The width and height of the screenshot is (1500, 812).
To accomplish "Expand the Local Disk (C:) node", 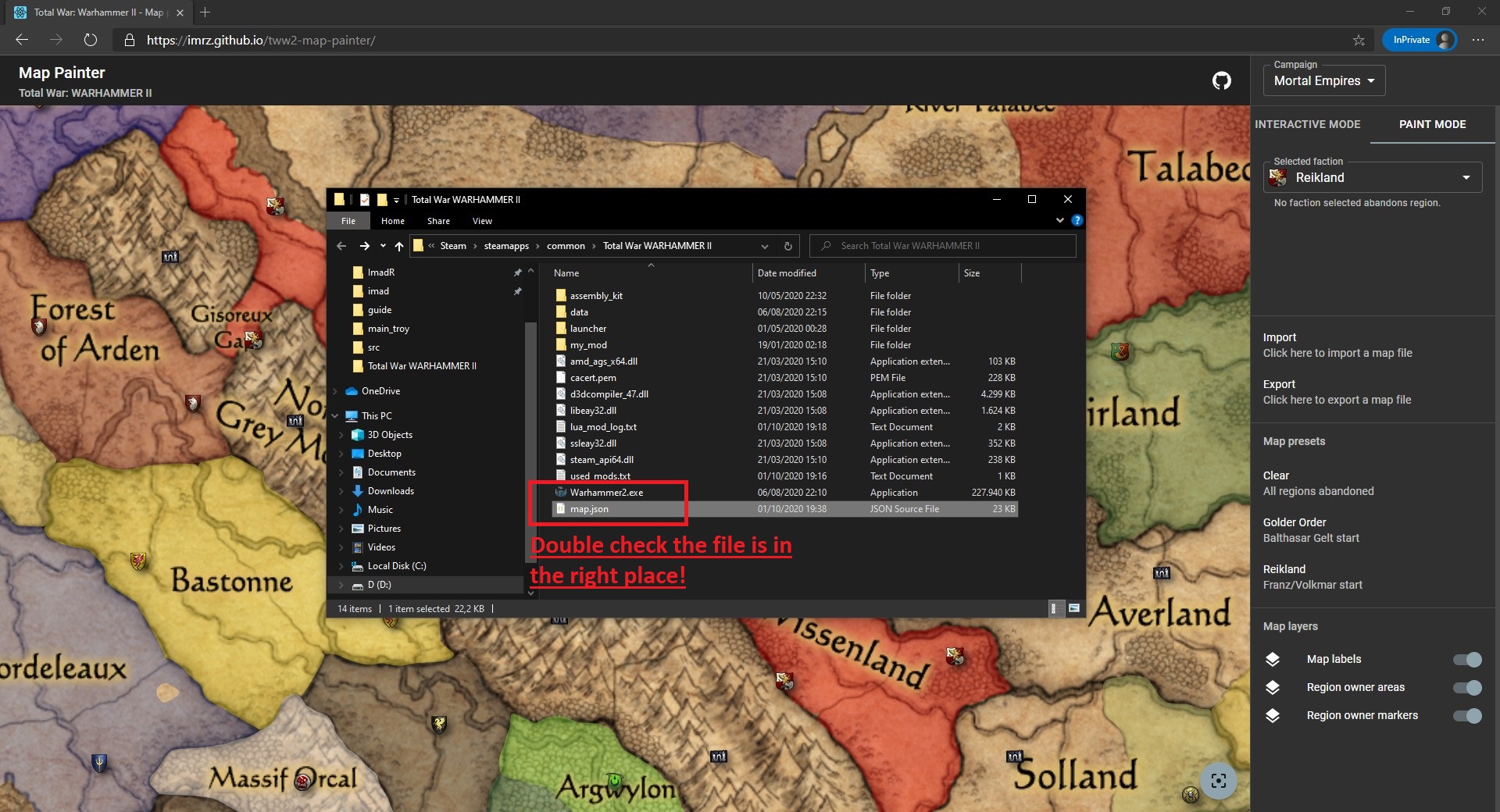I will [341, 565].
